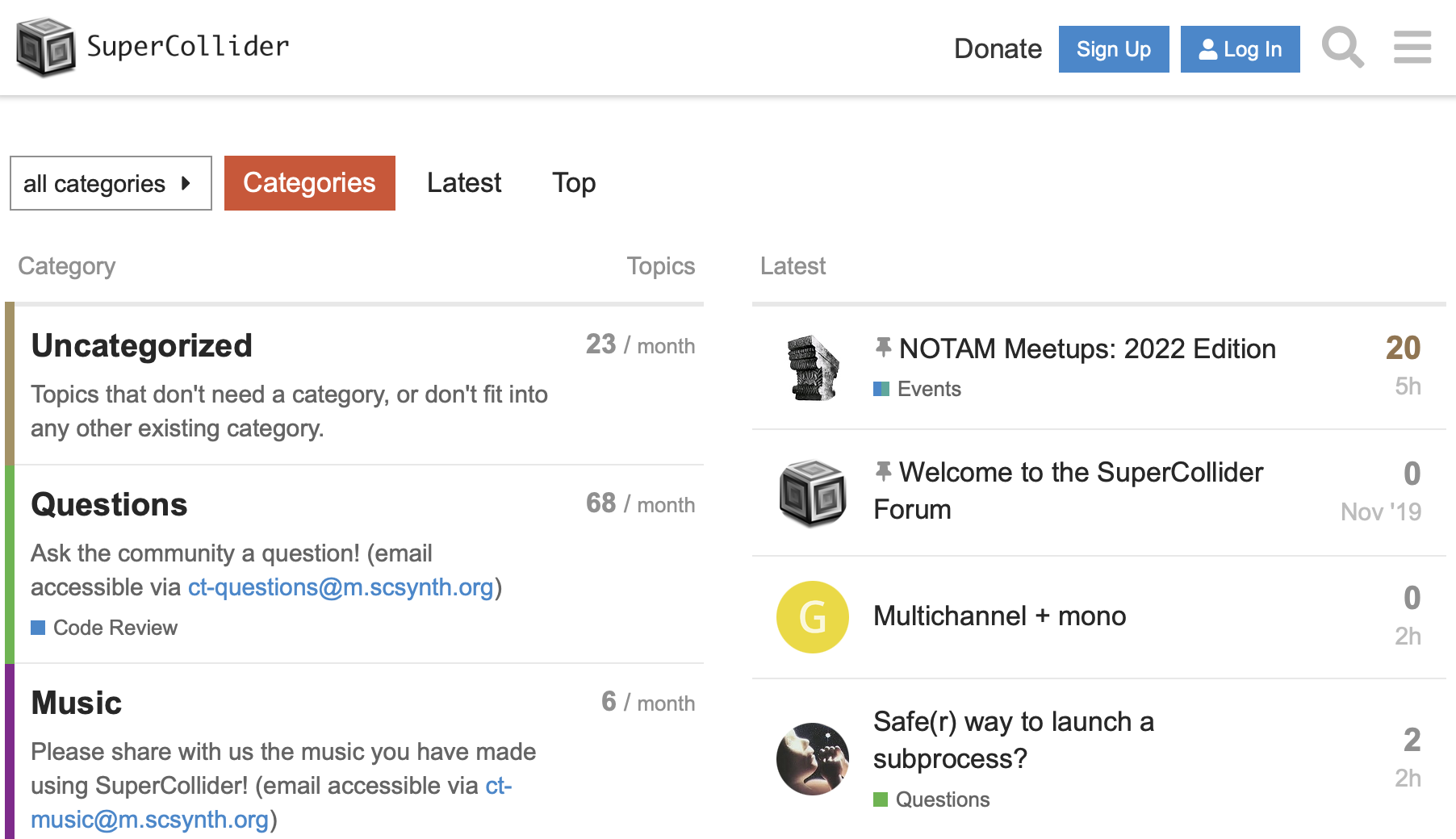Screen dimensions: 1456x839
Task: Click the Log In button
Action: point(1240,49)
